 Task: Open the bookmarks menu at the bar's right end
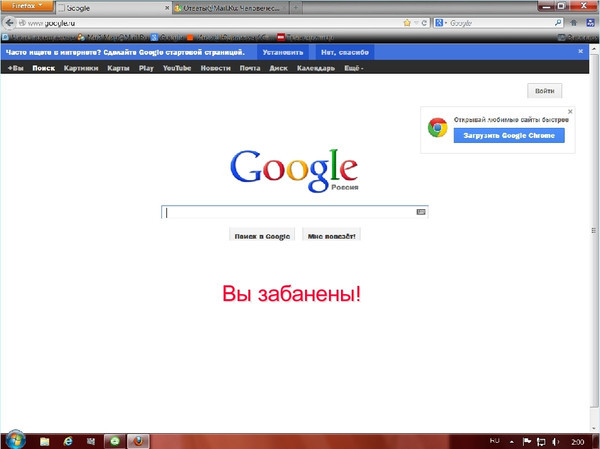click(578, 38)
